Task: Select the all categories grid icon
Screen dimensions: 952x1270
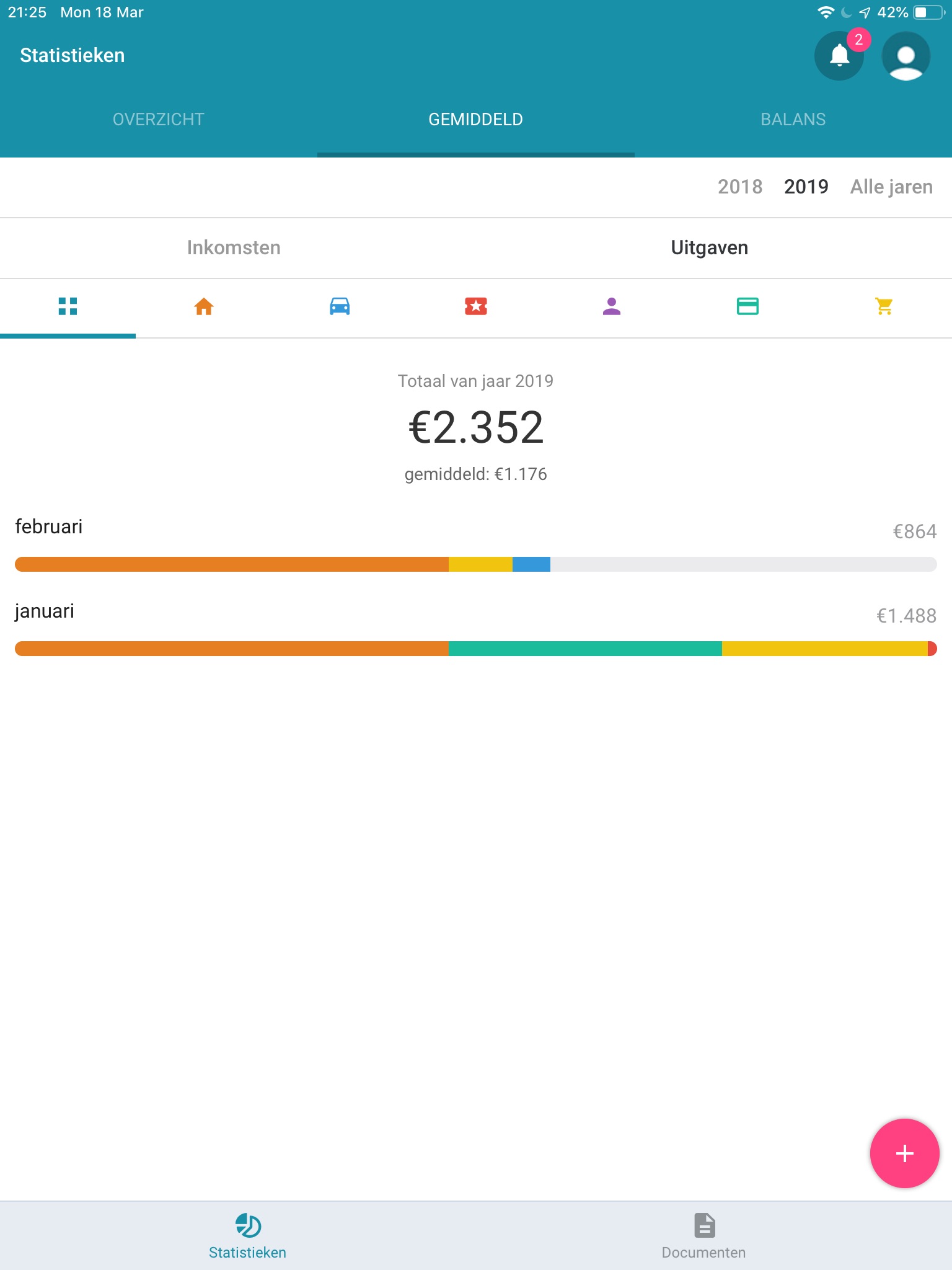Action: click(68, 306)
